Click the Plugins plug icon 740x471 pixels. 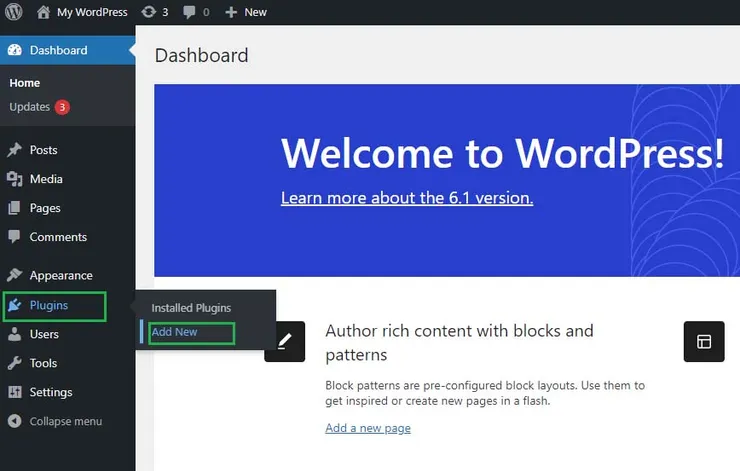[x=15, y=305]
